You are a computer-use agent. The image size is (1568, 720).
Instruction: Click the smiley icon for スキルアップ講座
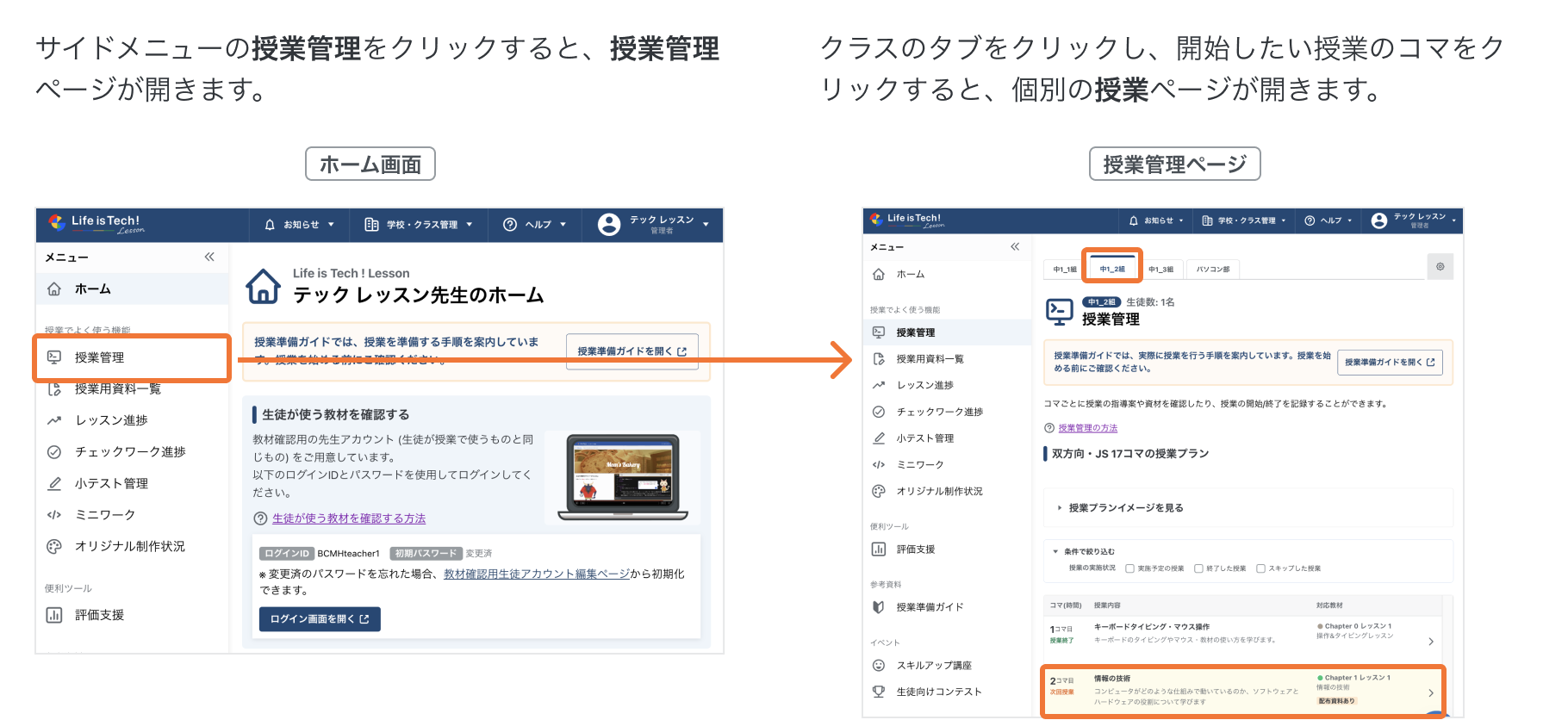point(879,665)
